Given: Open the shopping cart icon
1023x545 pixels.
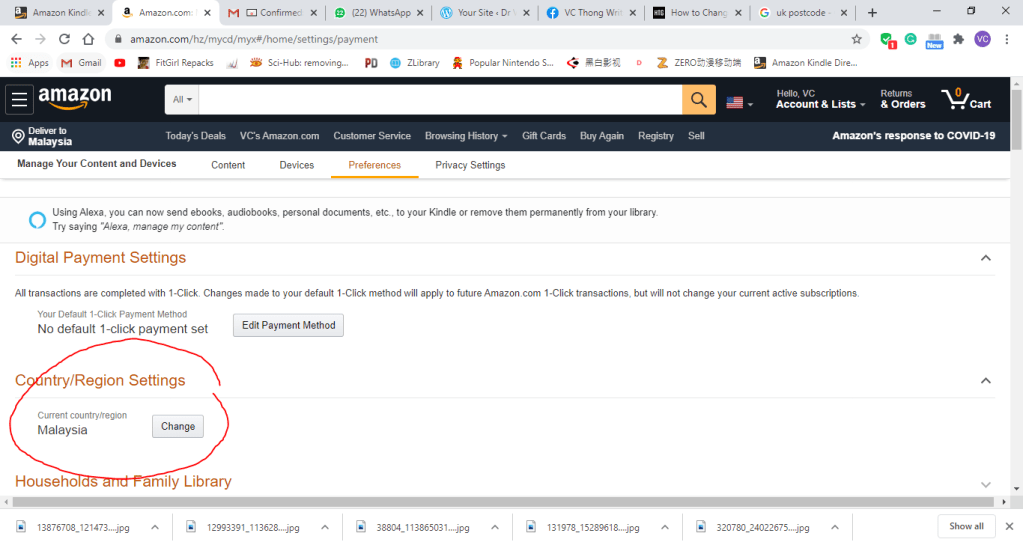Looking at the screenshot, I should point(965,99).
